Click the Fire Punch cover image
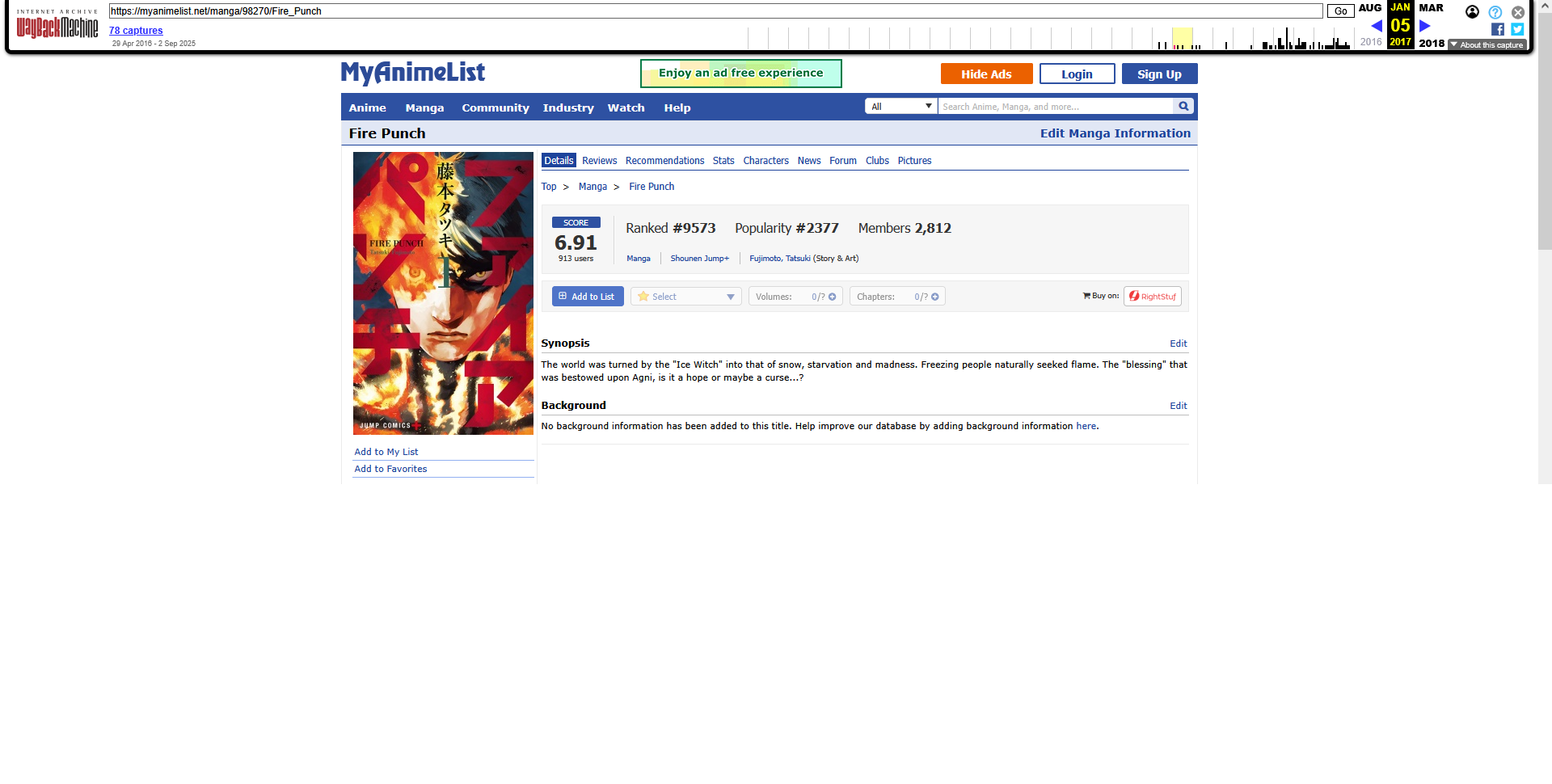The image size is (1552, 784). (443, 293)
